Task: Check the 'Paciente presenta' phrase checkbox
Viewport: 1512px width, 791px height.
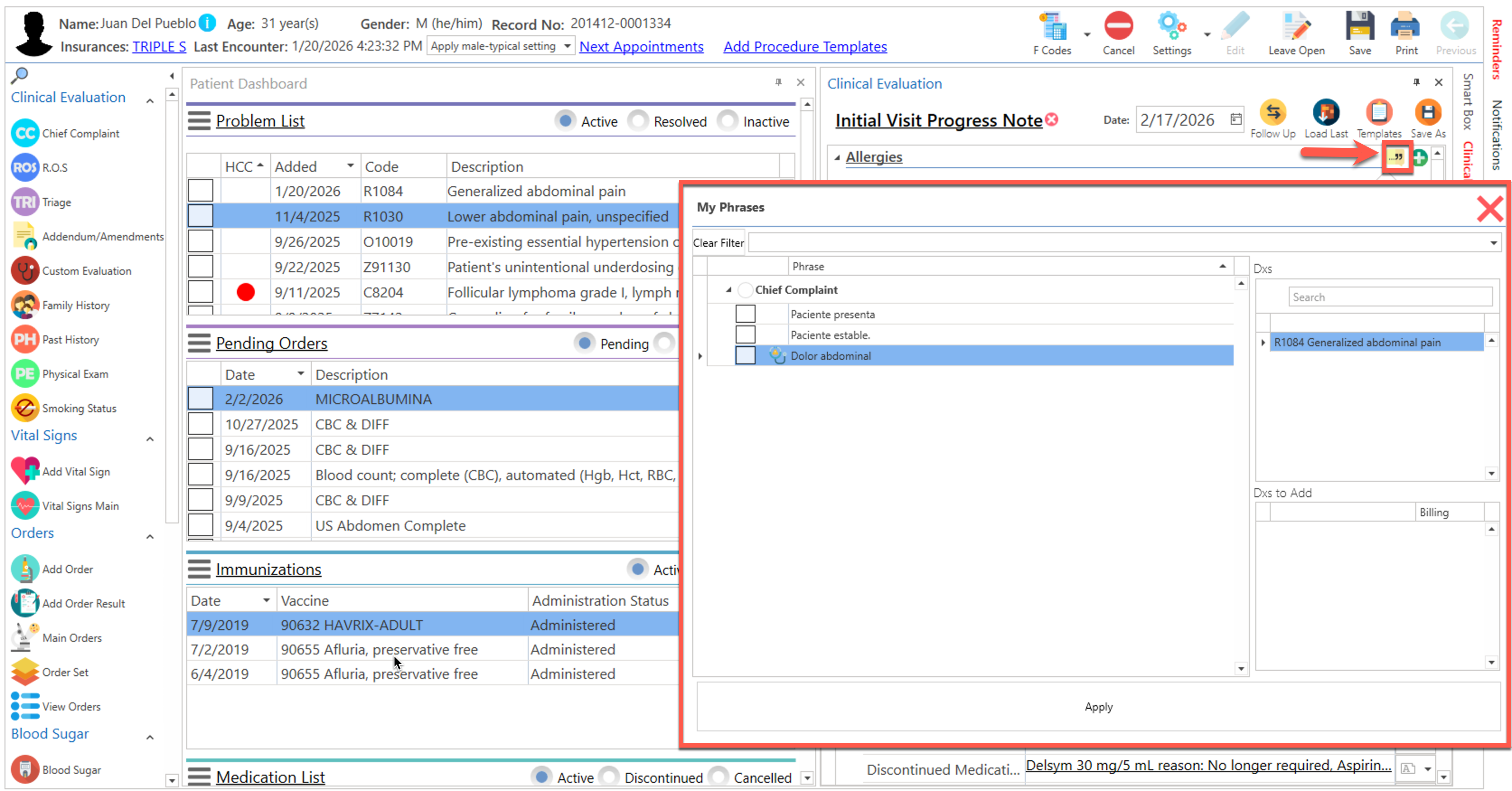Action: (745, 314)
